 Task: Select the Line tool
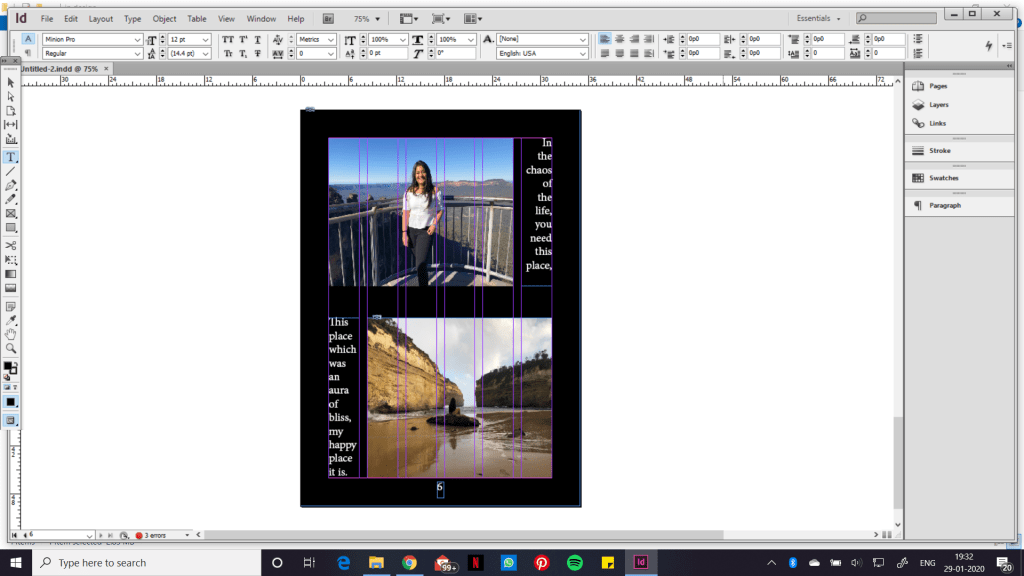[11, 171]
